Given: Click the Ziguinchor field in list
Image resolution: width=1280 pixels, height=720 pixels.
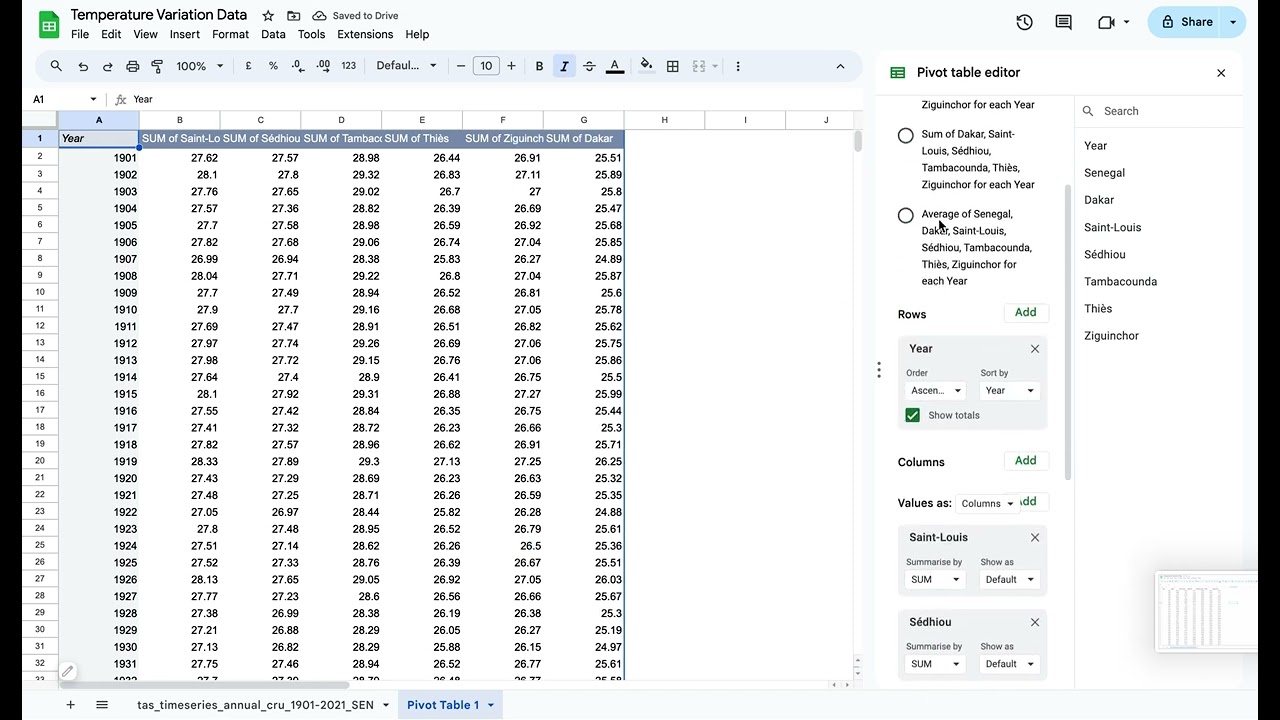Looking at the screenshot, I should (x=1111, y=336).
